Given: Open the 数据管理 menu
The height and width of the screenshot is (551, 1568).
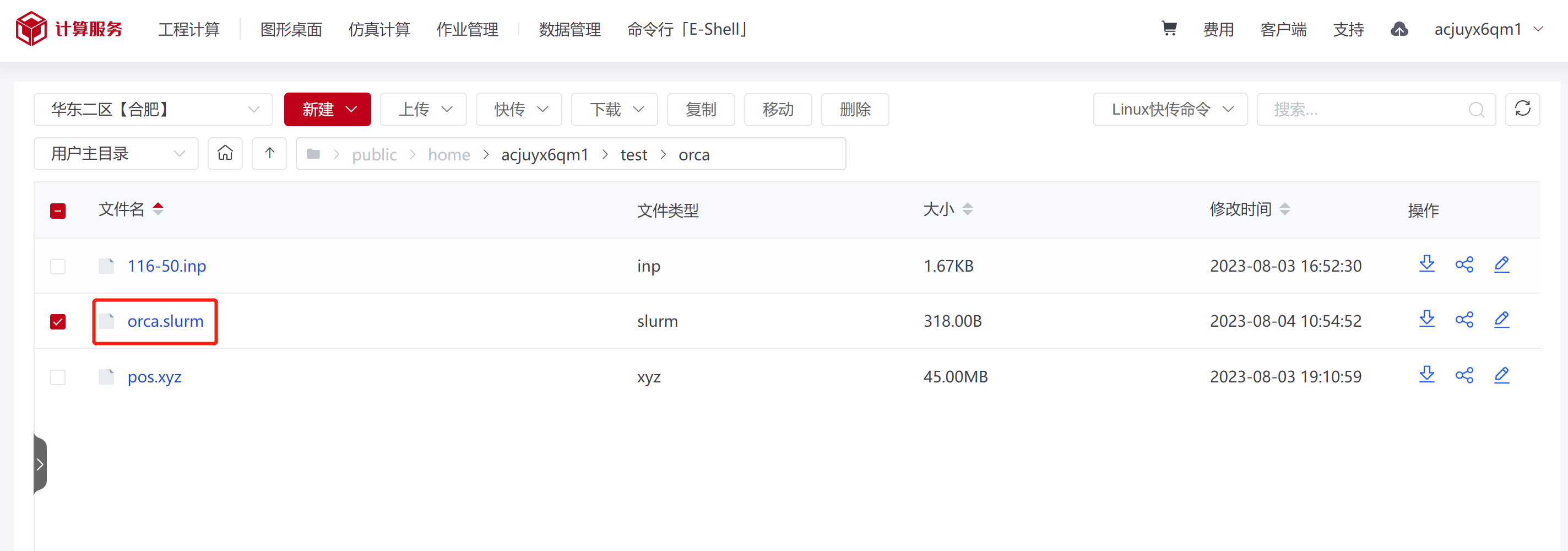Looking at the screenshot, I should pos(569,29).
